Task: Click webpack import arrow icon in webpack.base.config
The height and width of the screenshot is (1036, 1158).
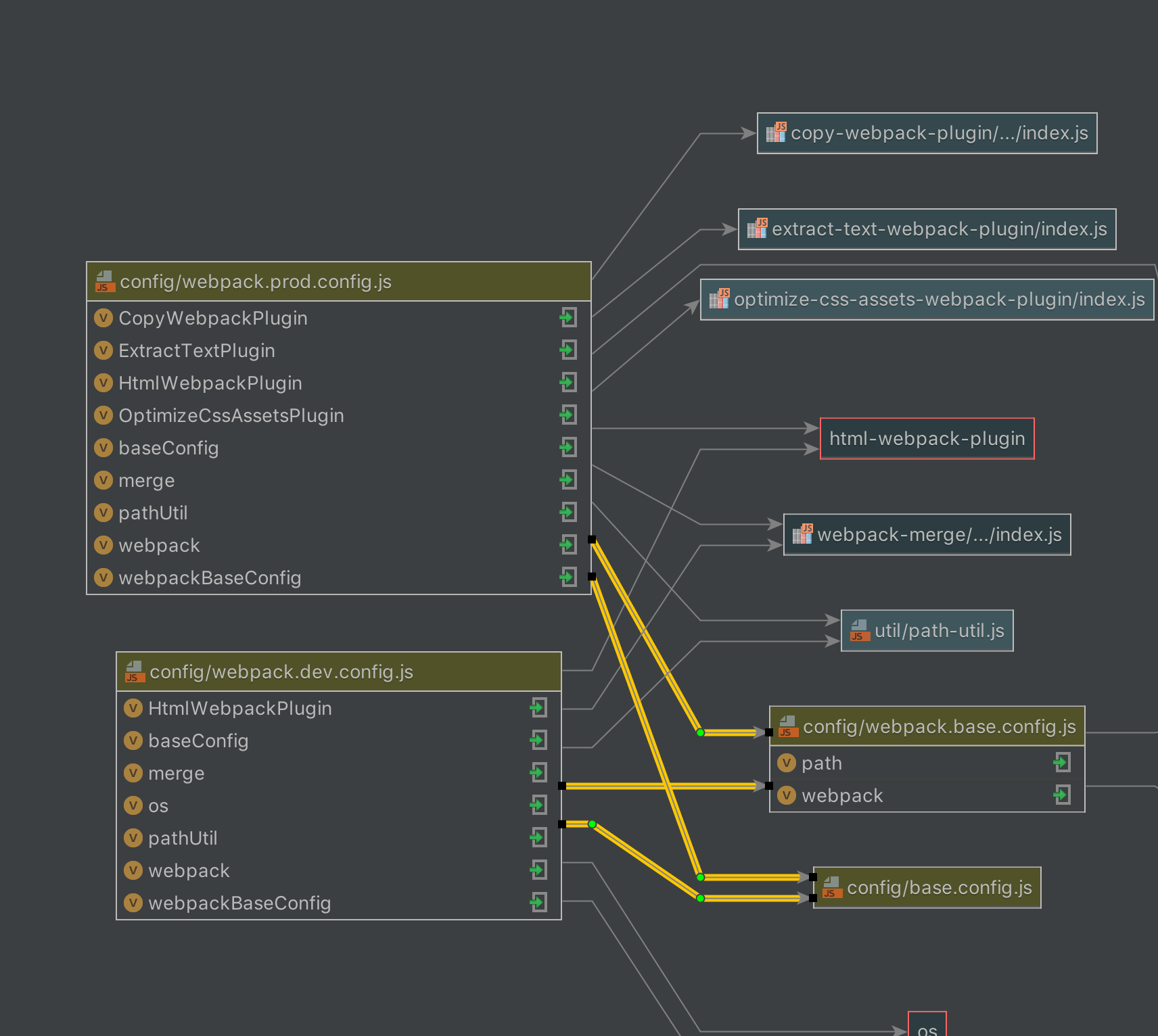Action: click(x=1062, y=795)
